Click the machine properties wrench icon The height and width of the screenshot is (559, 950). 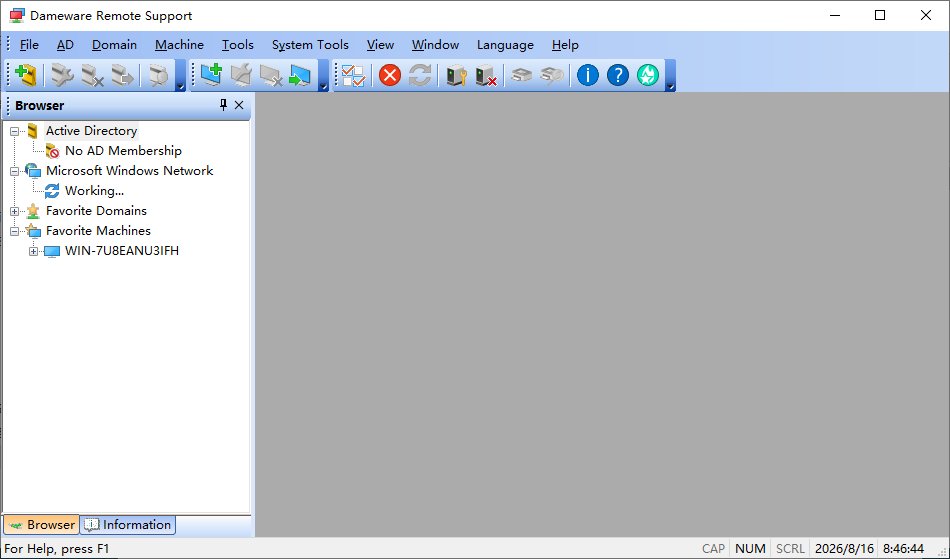241,76
